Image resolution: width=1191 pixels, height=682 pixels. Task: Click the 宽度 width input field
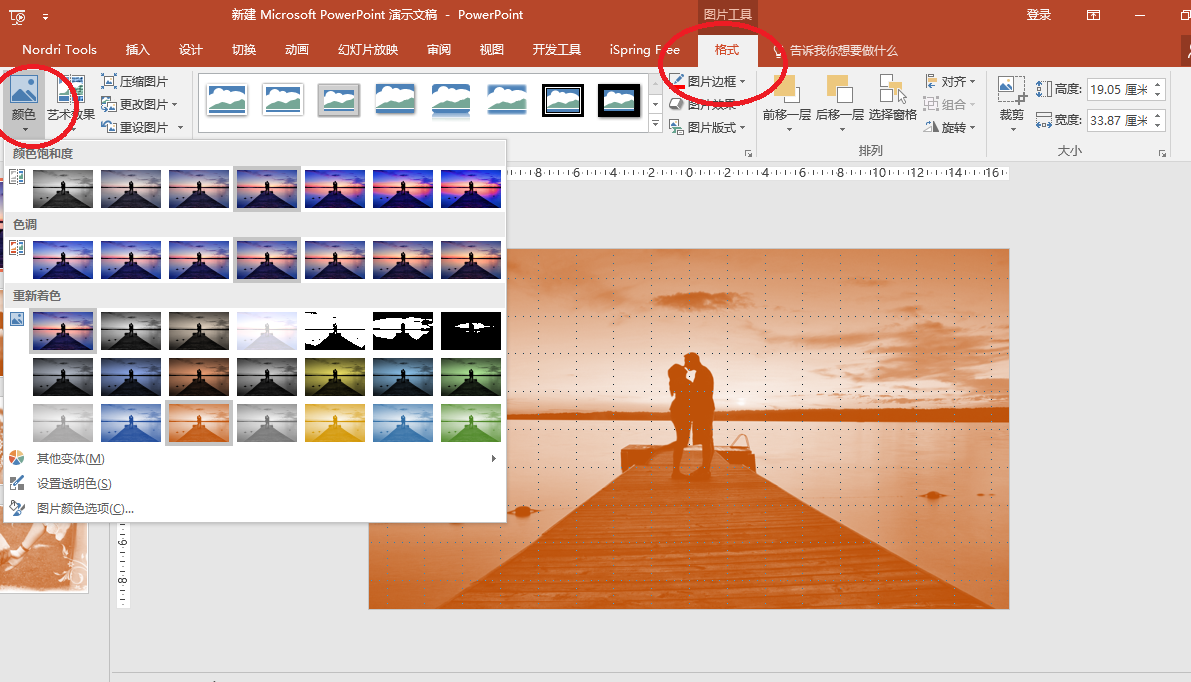1119,120
